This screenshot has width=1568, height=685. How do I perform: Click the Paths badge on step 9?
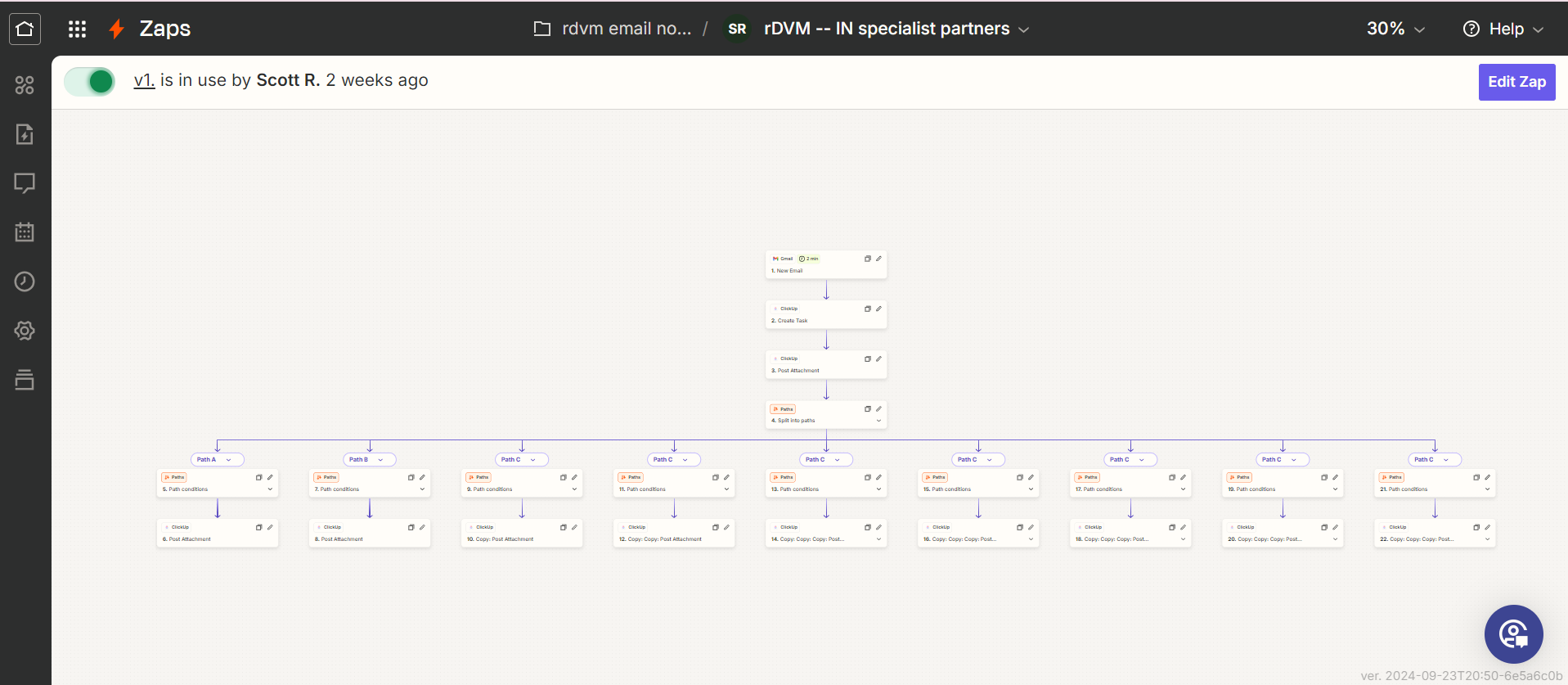[x=478, y=477]
